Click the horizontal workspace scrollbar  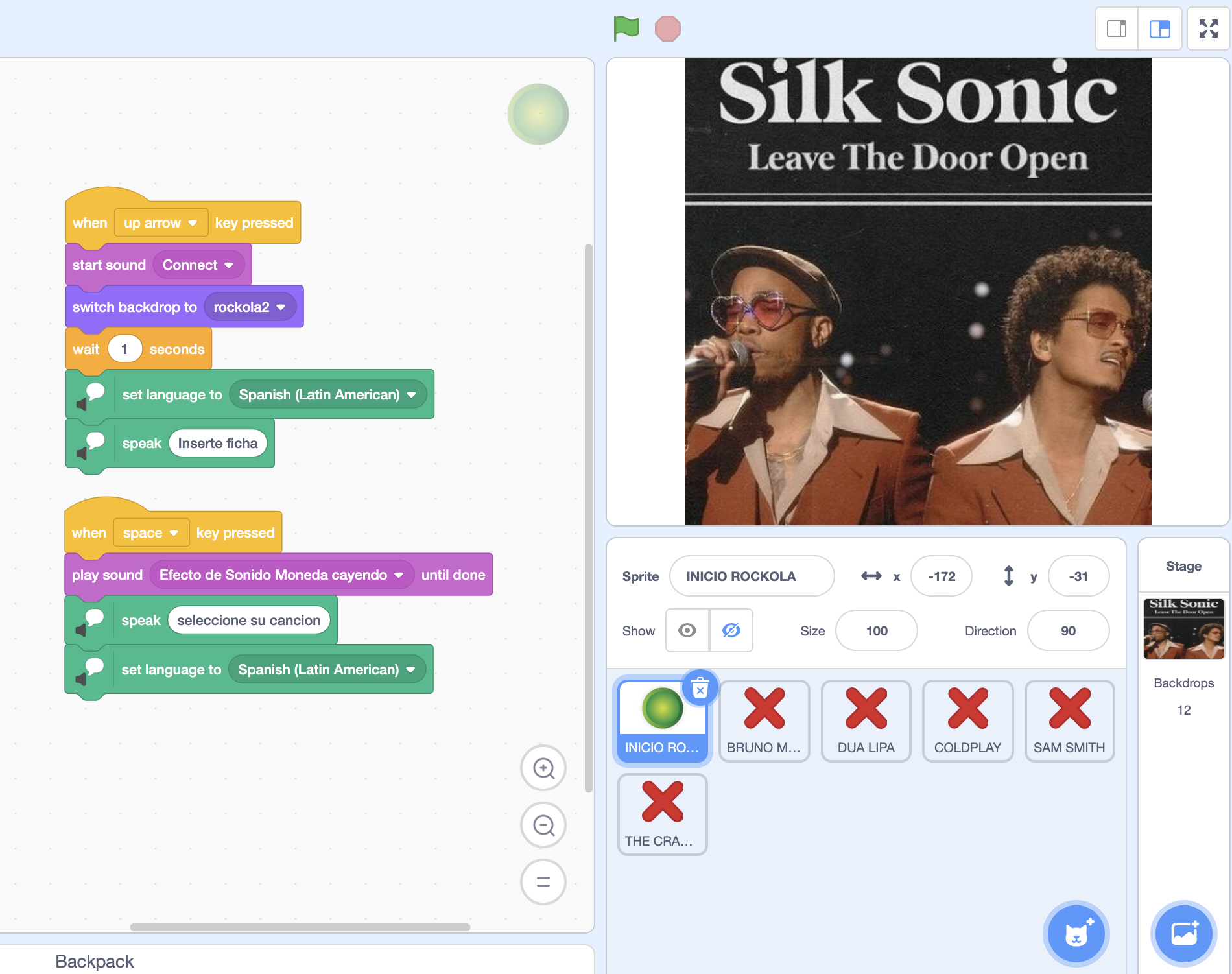point(300,927)
